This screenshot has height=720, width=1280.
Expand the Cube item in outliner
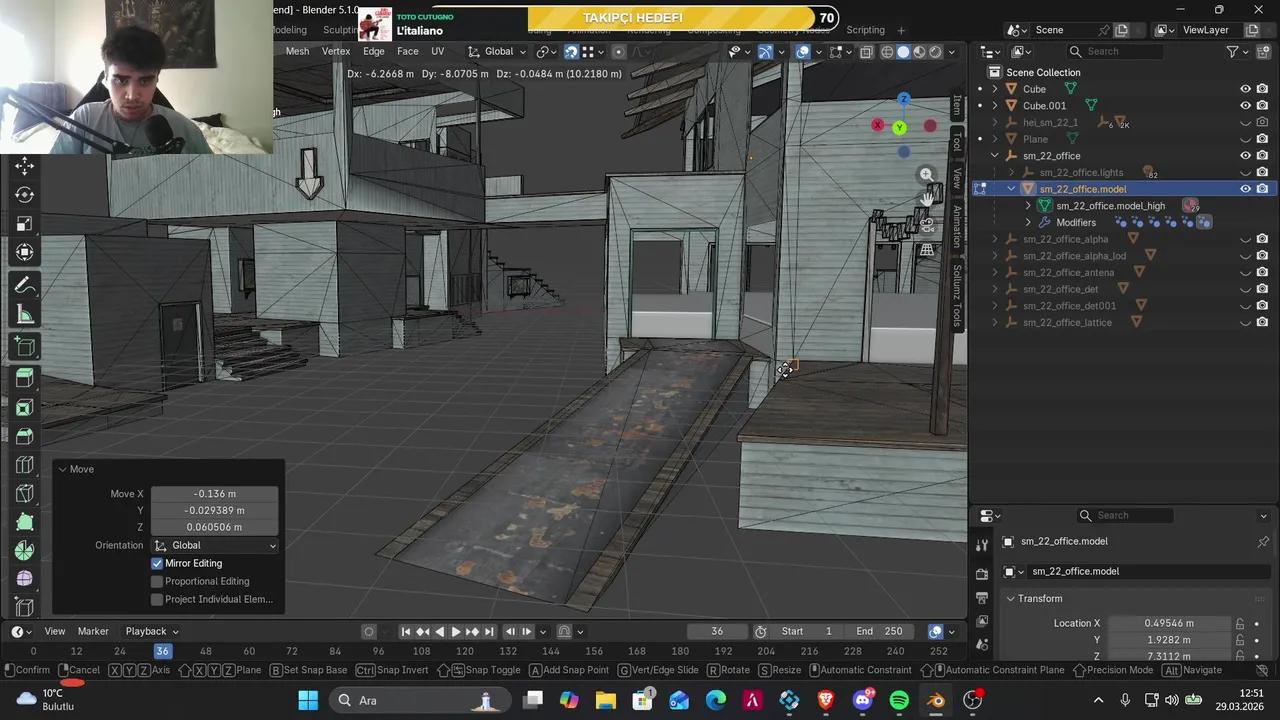point(994,89)
